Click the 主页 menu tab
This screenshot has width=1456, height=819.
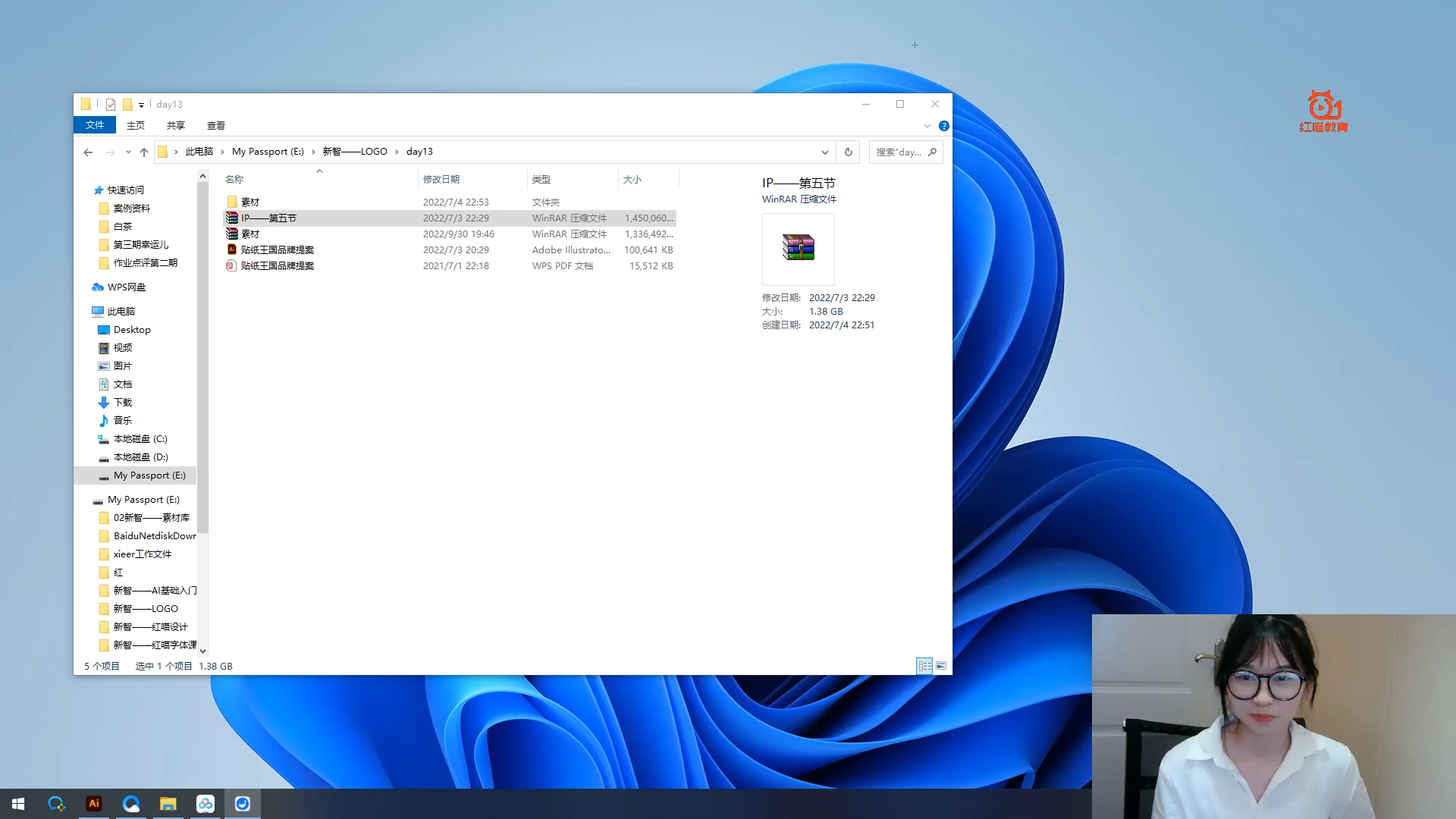135,125
